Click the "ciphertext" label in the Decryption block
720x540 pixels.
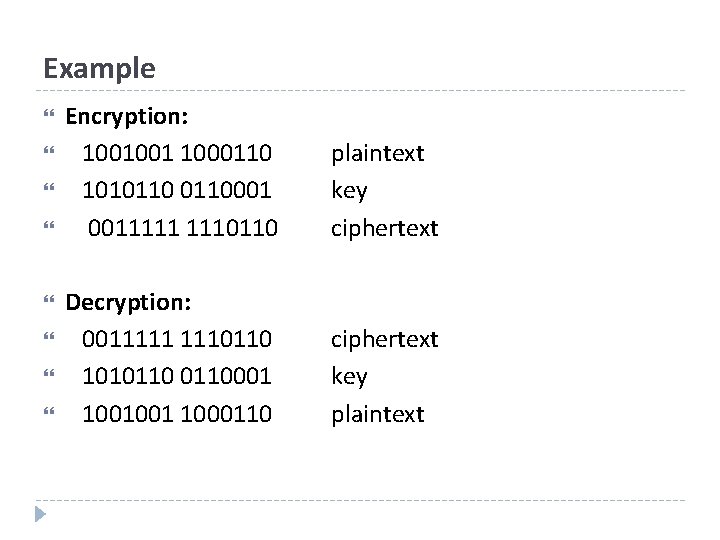[x=385, y=340]
